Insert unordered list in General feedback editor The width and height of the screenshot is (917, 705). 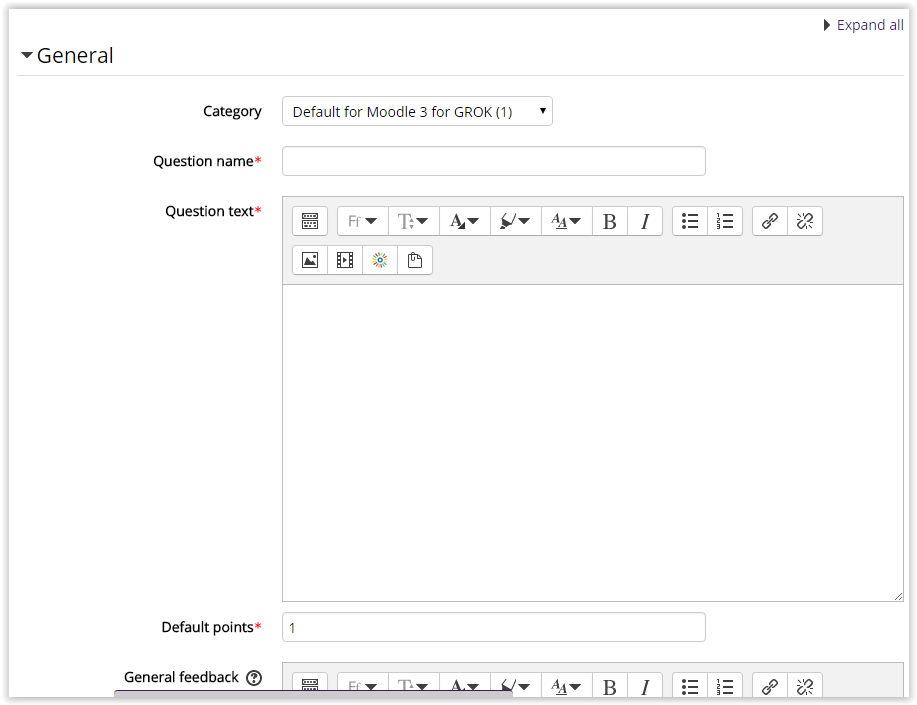[x=690, y=686]
